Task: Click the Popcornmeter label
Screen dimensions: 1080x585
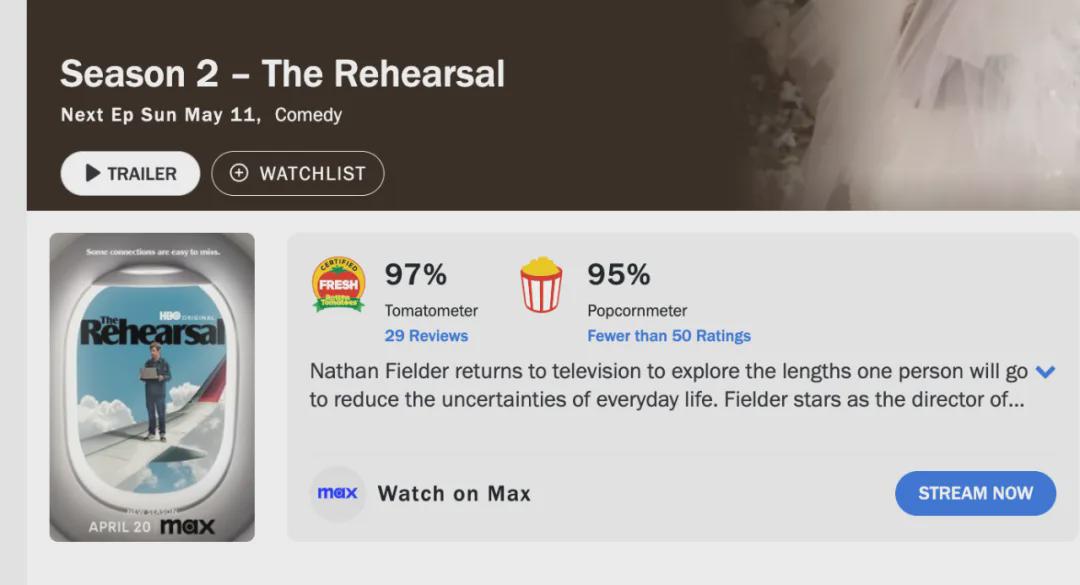Action: click(x=637, y=311)
